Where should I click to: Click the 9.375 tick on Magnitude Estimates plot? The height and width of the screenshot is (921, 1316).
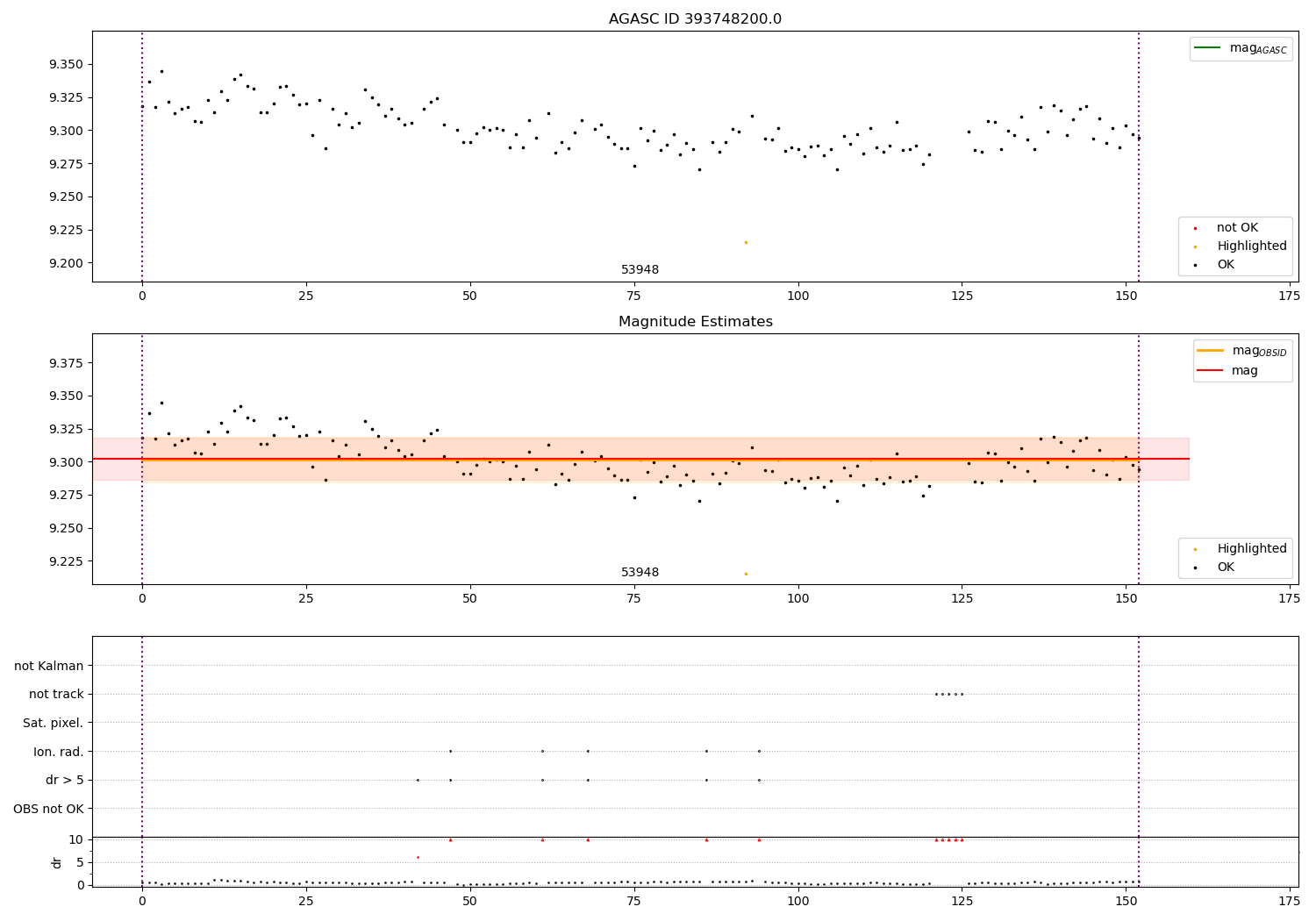pyautogui.click(x=66, y=363)
